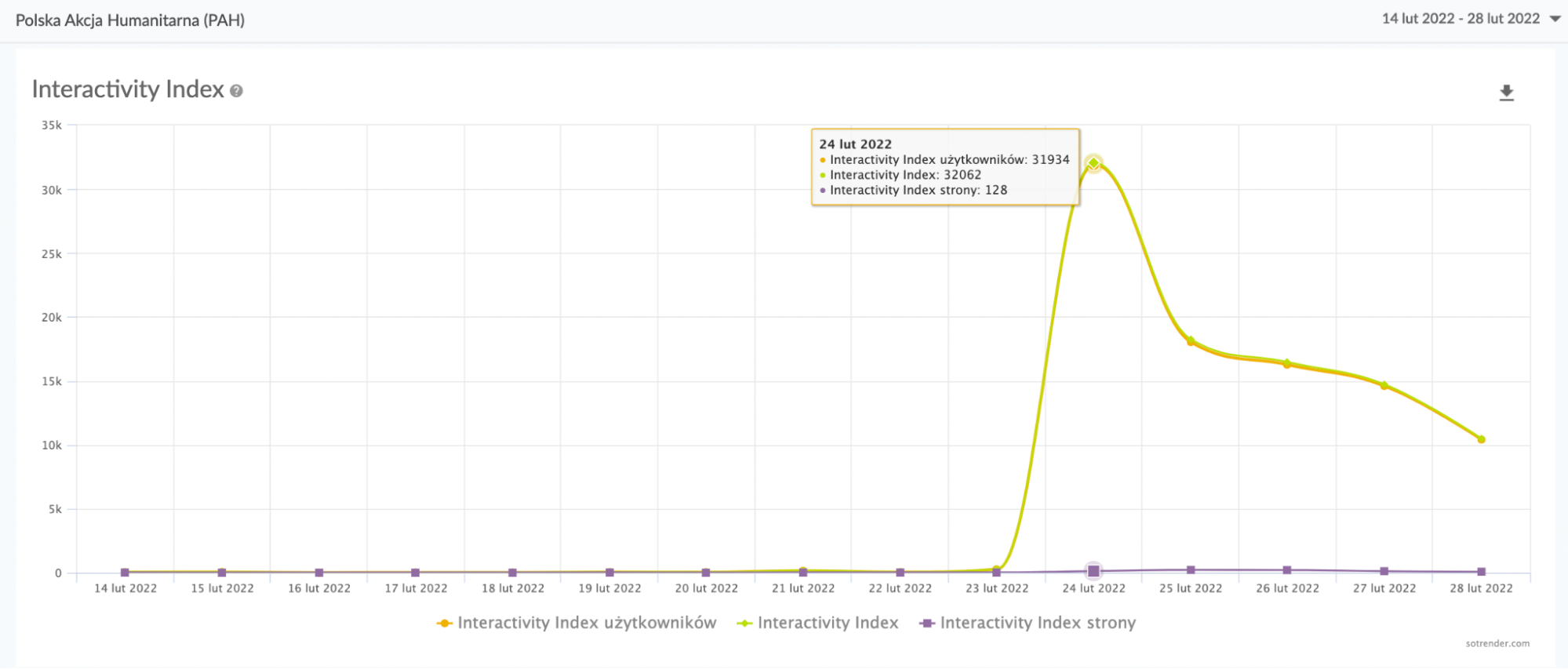1568x669 pixels.
Task: Click the 26 lut 2022 line data point
Action: pos(1287,363)
